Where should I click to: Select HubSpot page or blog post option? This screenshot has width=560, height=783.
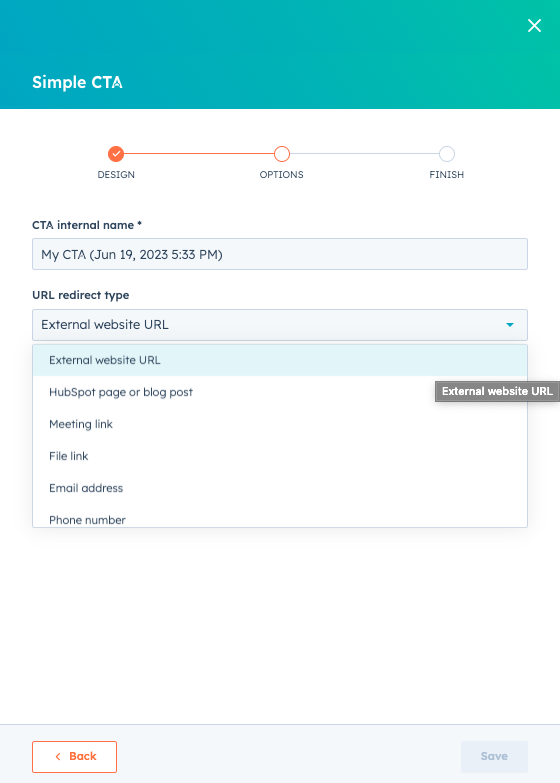280,392
